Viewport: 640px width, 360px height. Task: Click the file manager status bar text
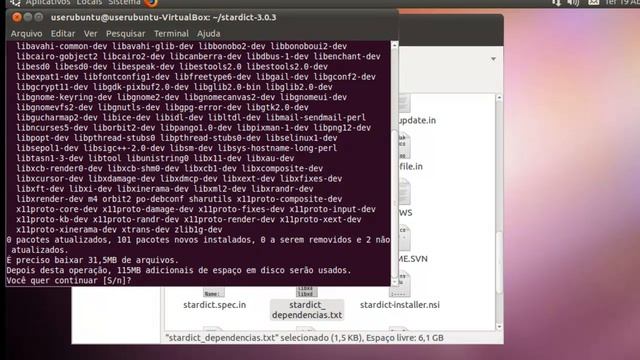tap(304, 338)
